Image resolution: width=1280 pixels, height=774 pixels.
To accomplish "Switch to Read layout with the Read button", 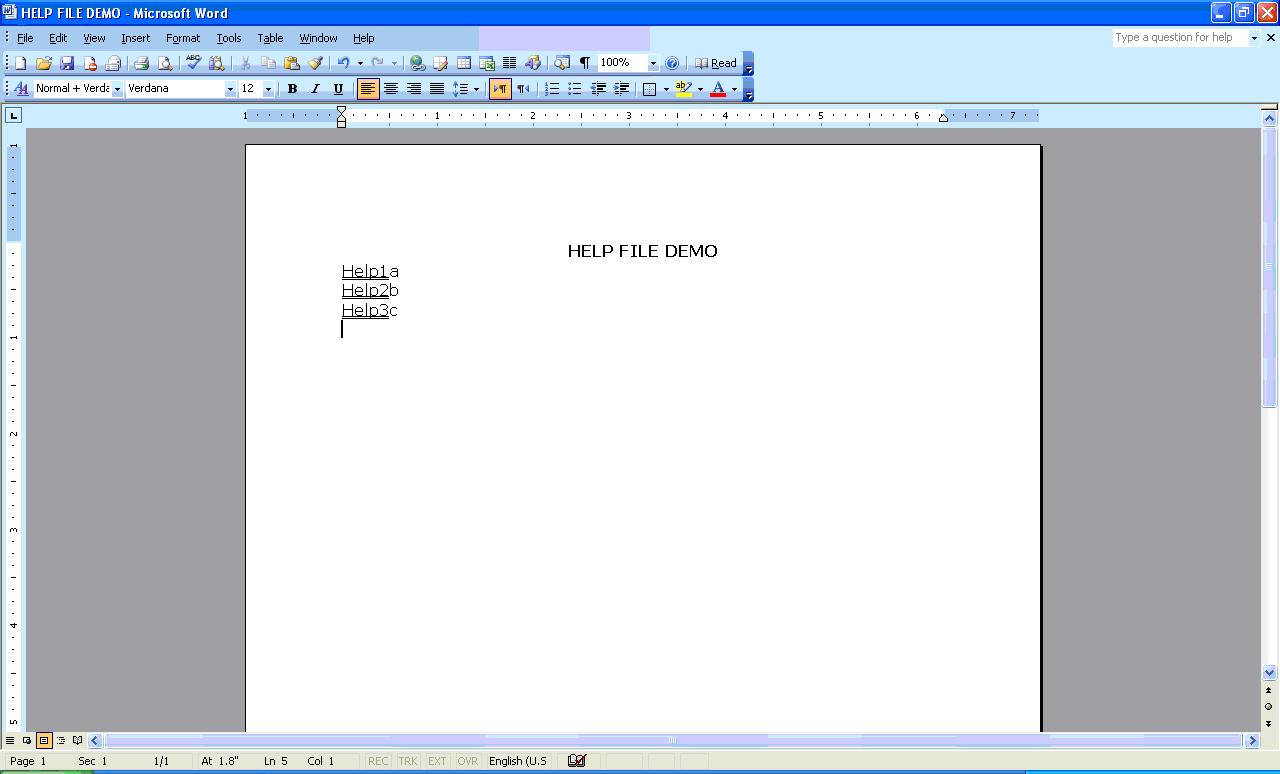I will tap(716, 63).
